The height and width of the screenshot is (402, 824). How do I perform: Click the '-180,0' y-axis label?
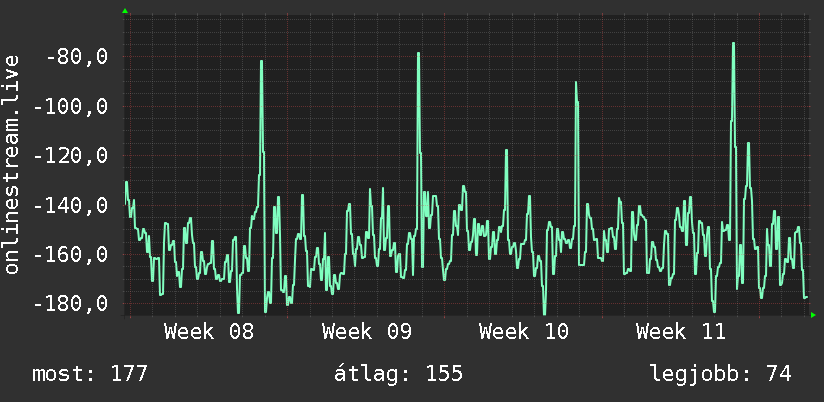71,304
